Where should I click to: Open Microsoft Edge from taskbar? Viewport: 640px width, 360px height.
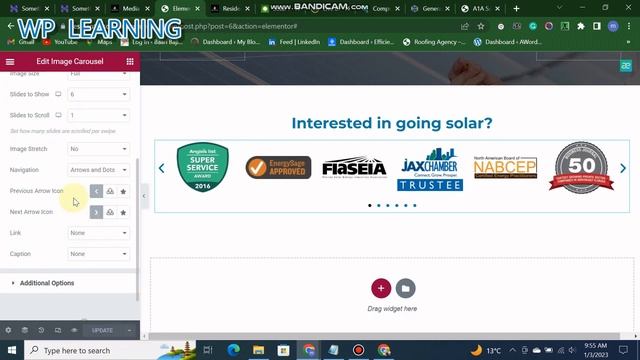point(233,350)
